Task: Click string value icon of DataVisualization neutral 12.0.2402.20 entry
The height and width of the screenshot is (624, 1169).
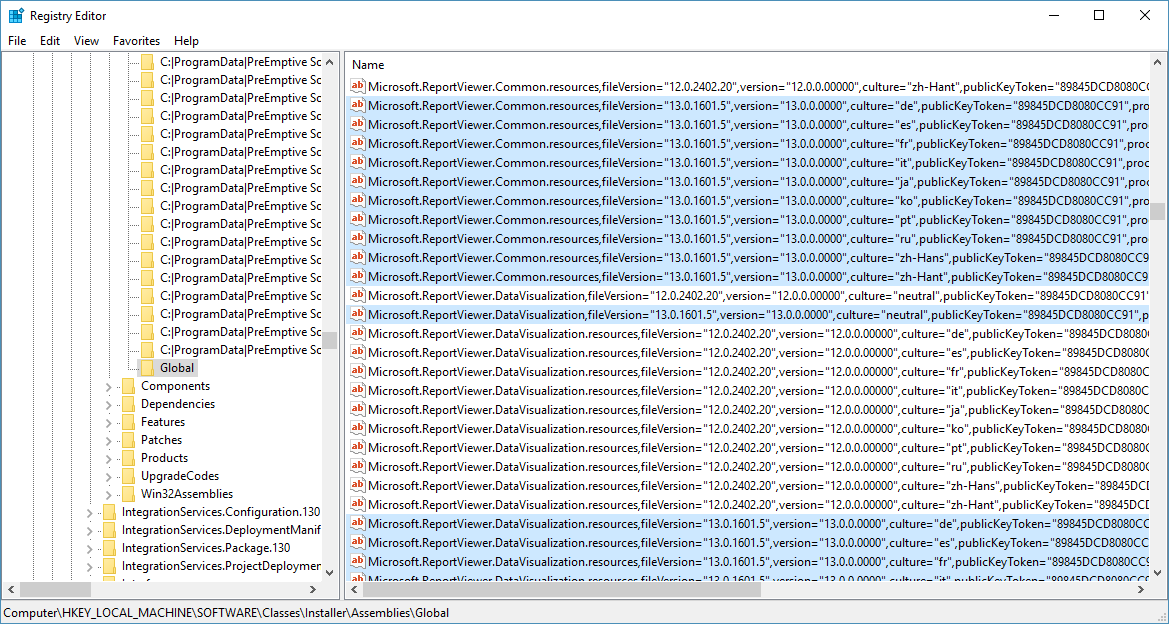Action: pos(357,295)
